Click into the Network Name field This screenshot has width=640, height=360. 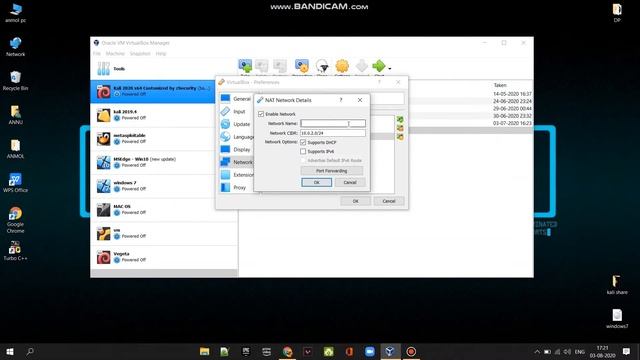333,123
